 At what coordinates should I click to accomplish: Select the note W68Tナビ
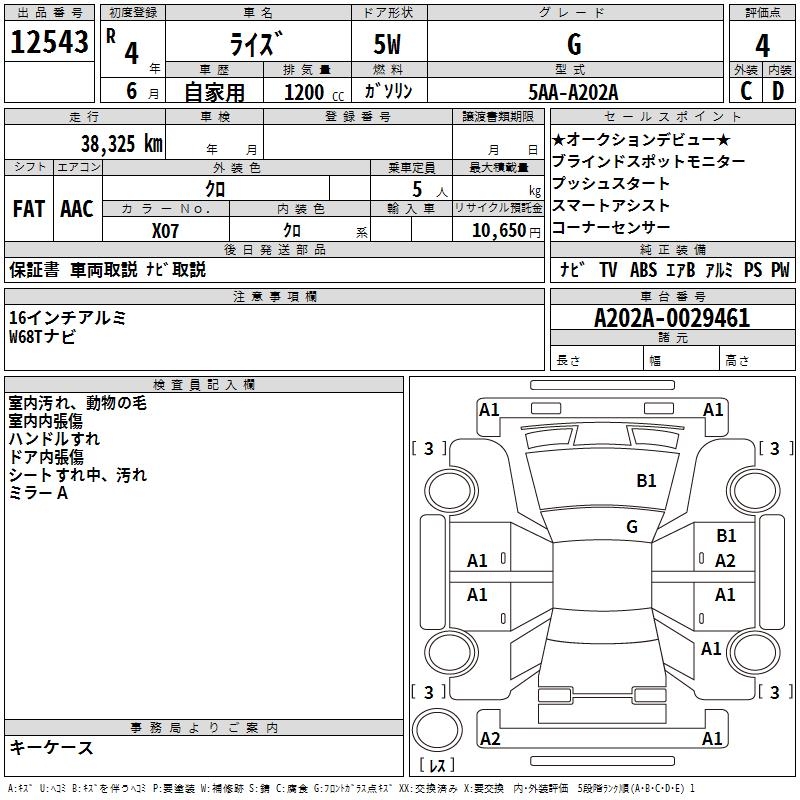[x=42, y=336]
